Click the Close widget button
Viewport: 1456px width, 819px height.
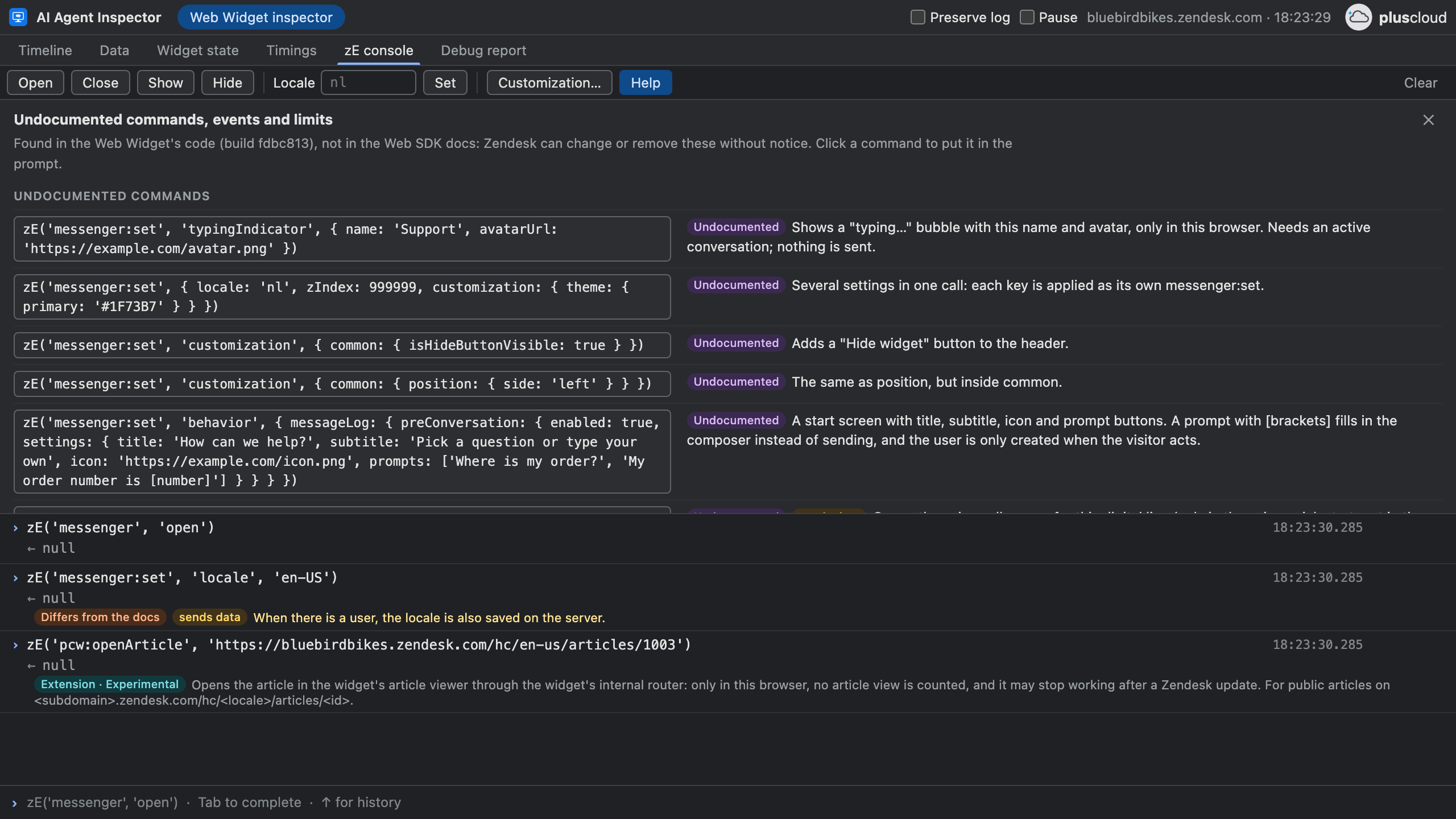coord(100,82)
